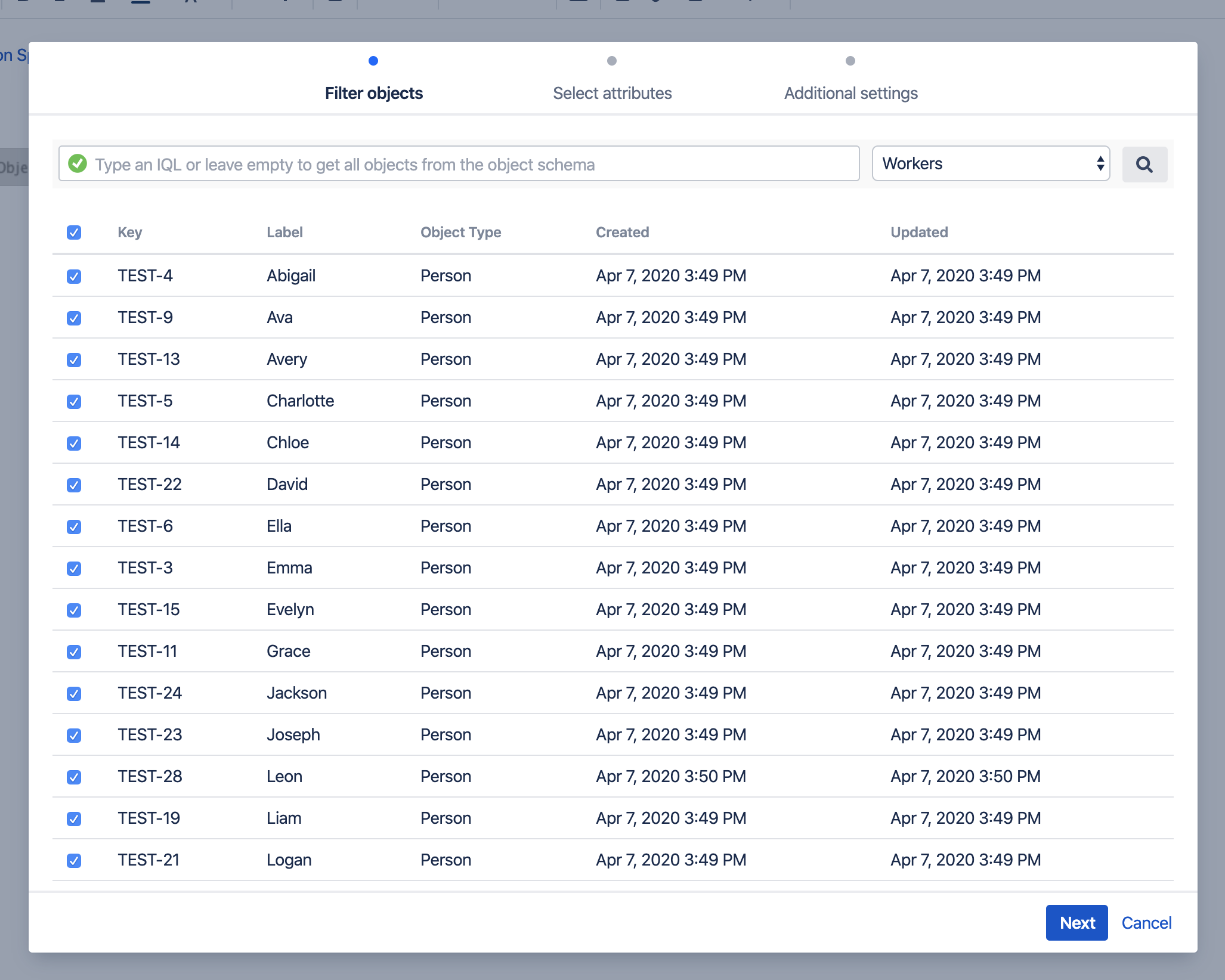Uncheck the TEST-22 David row checkbox
The height and width of the screenshot is (980, 1225).
[74, 485]
